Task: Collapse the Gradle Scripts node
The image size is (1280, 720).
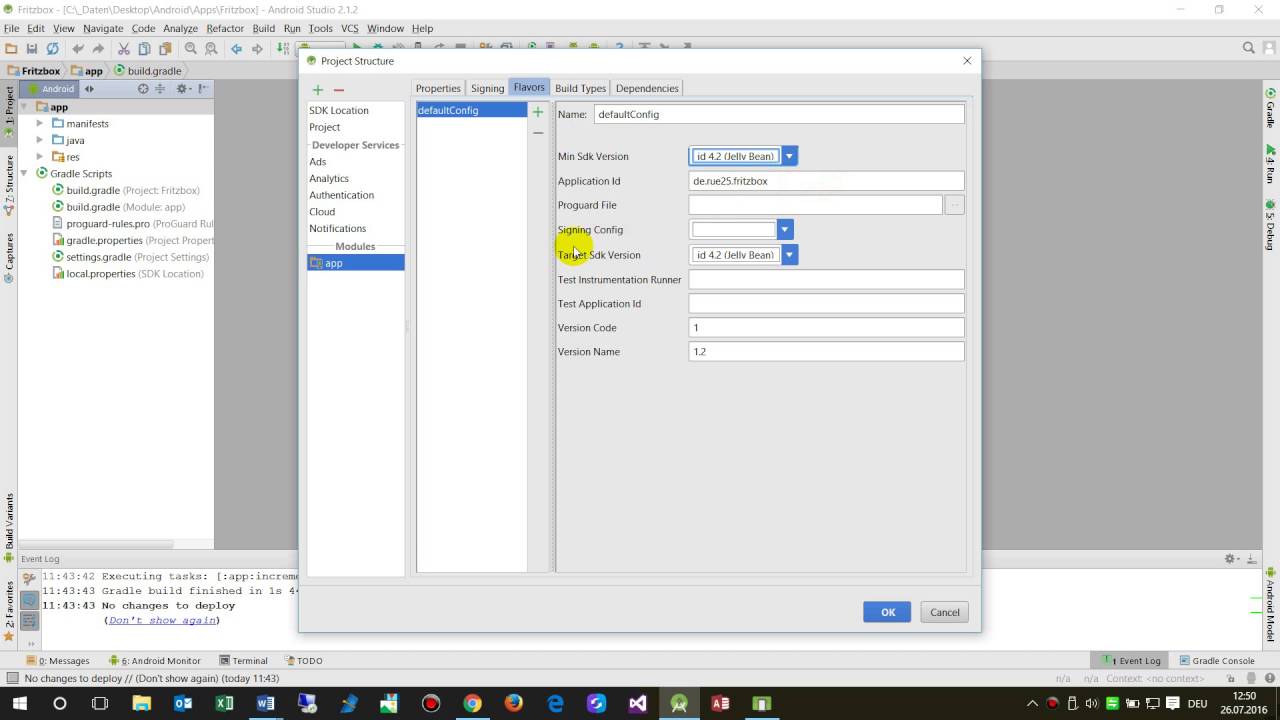Action: 24,174
